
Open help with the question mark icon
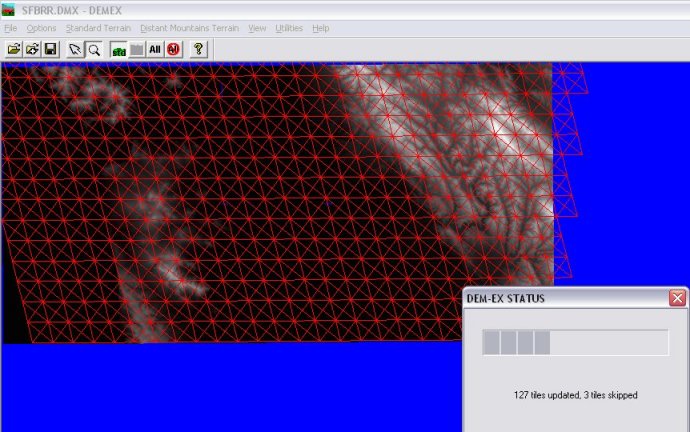[x=198, y=49]
